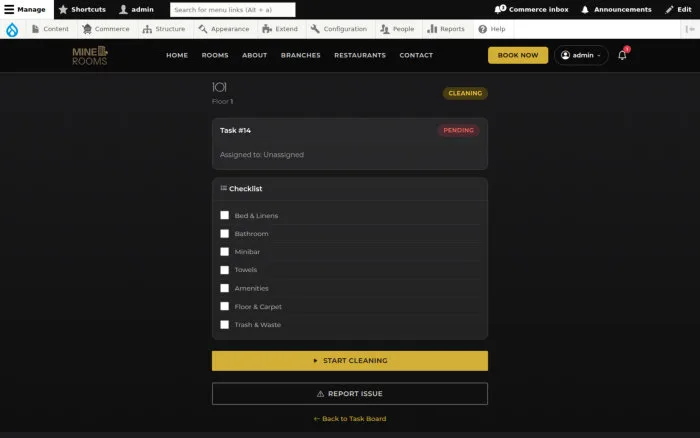Open Shortcuts star icon
The image size is (700, 438).
(x=63, y=9)
